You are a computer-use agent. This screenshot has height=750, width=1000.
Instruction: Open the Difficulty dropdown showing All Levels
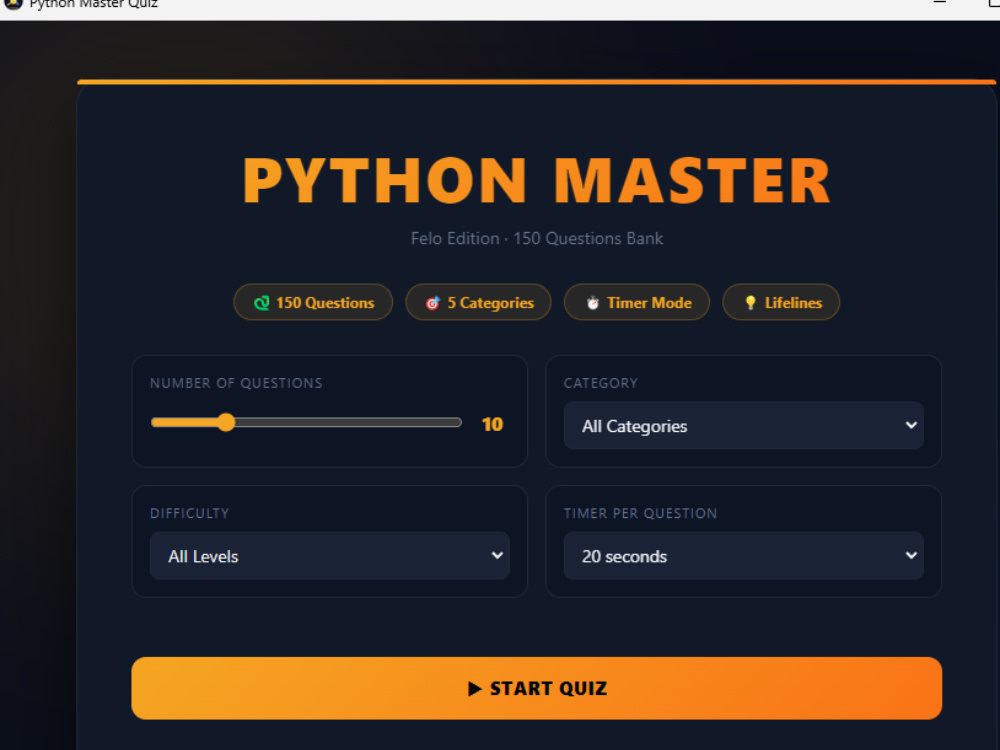[330, 555]
